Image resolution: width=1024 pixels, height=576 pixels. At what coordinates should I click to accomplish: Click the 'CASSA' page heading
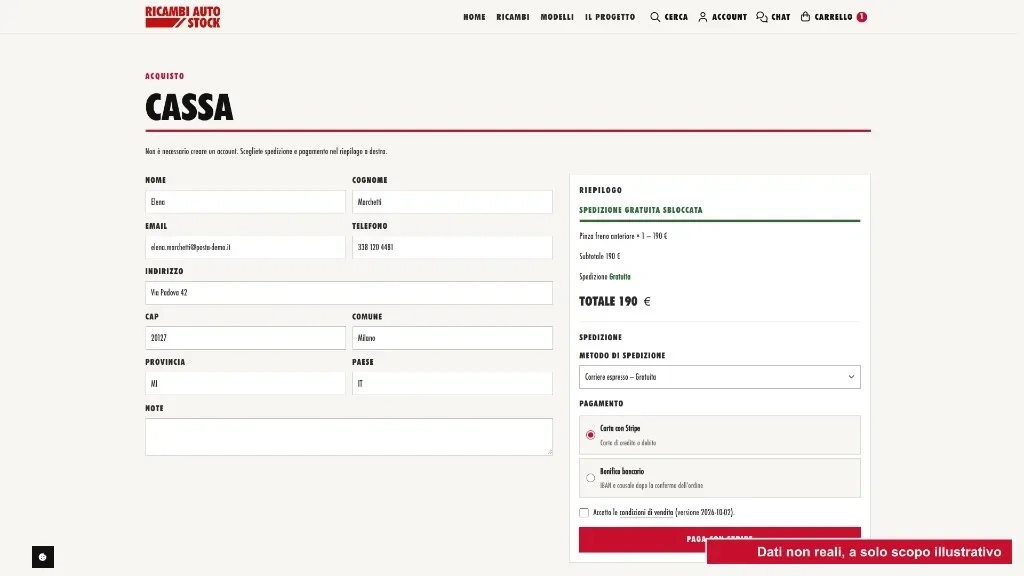coord(189,107)
